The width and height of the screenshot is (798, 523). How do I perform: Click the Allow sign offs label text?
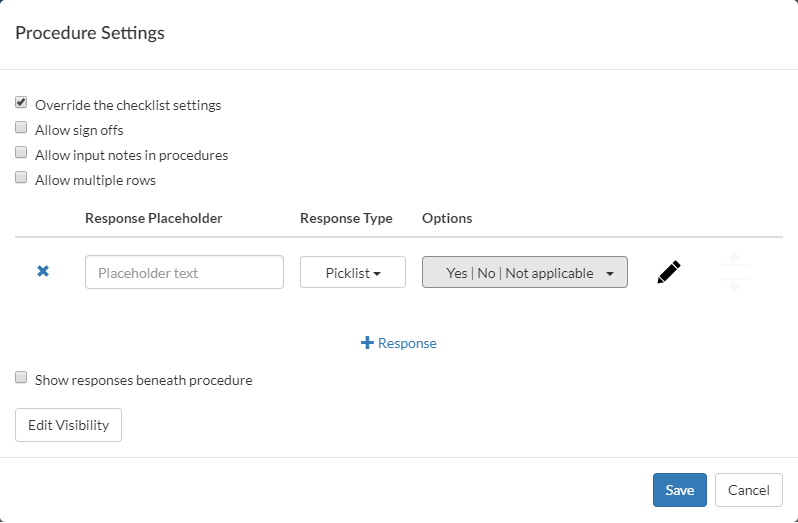[x=79, y=130]
